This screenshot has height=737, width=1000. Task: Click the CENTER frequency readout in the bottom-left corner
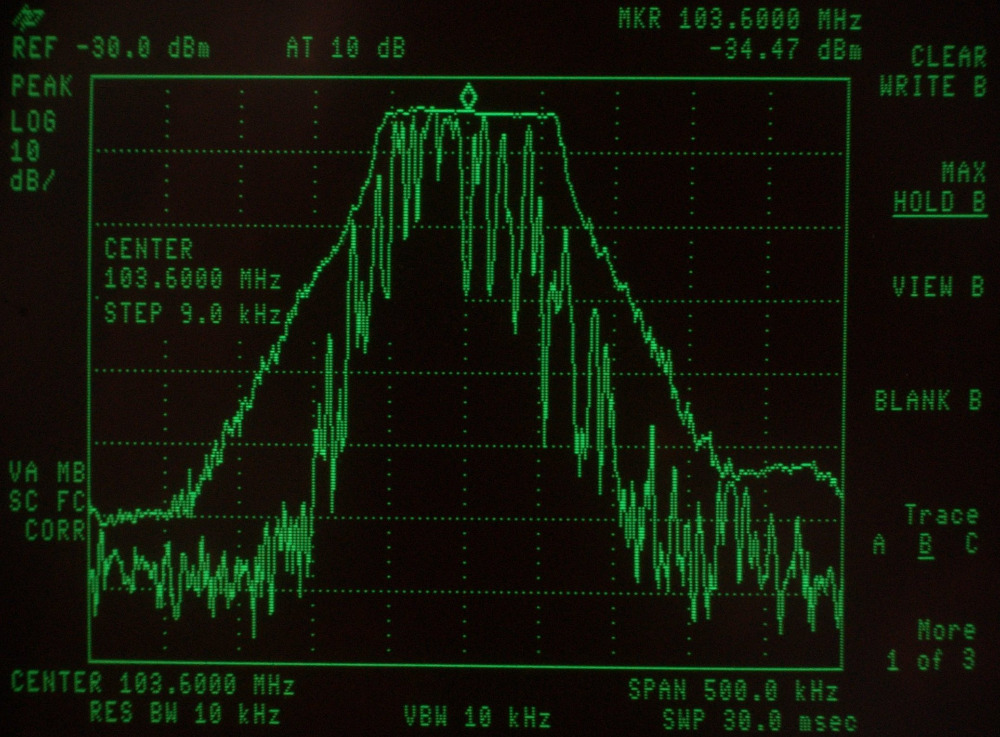(x=153, y=685)
